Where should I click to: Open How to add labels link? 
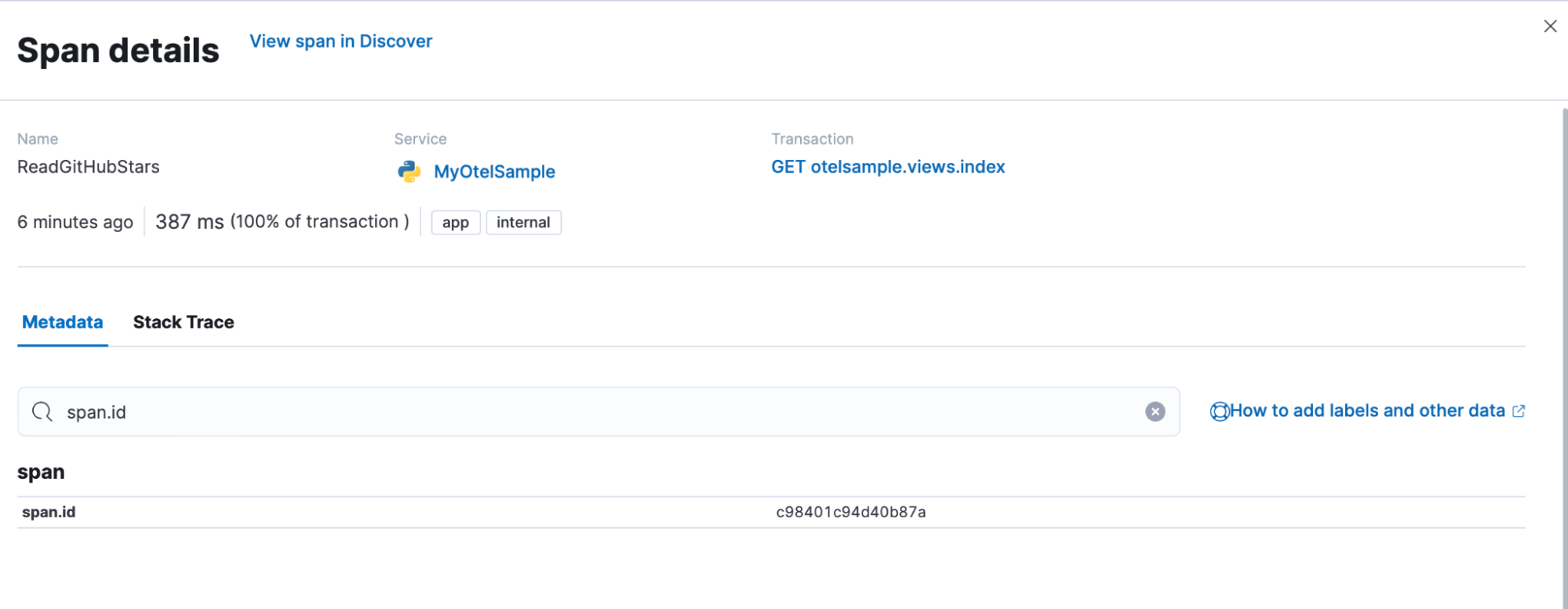(x=1367, y=411)
